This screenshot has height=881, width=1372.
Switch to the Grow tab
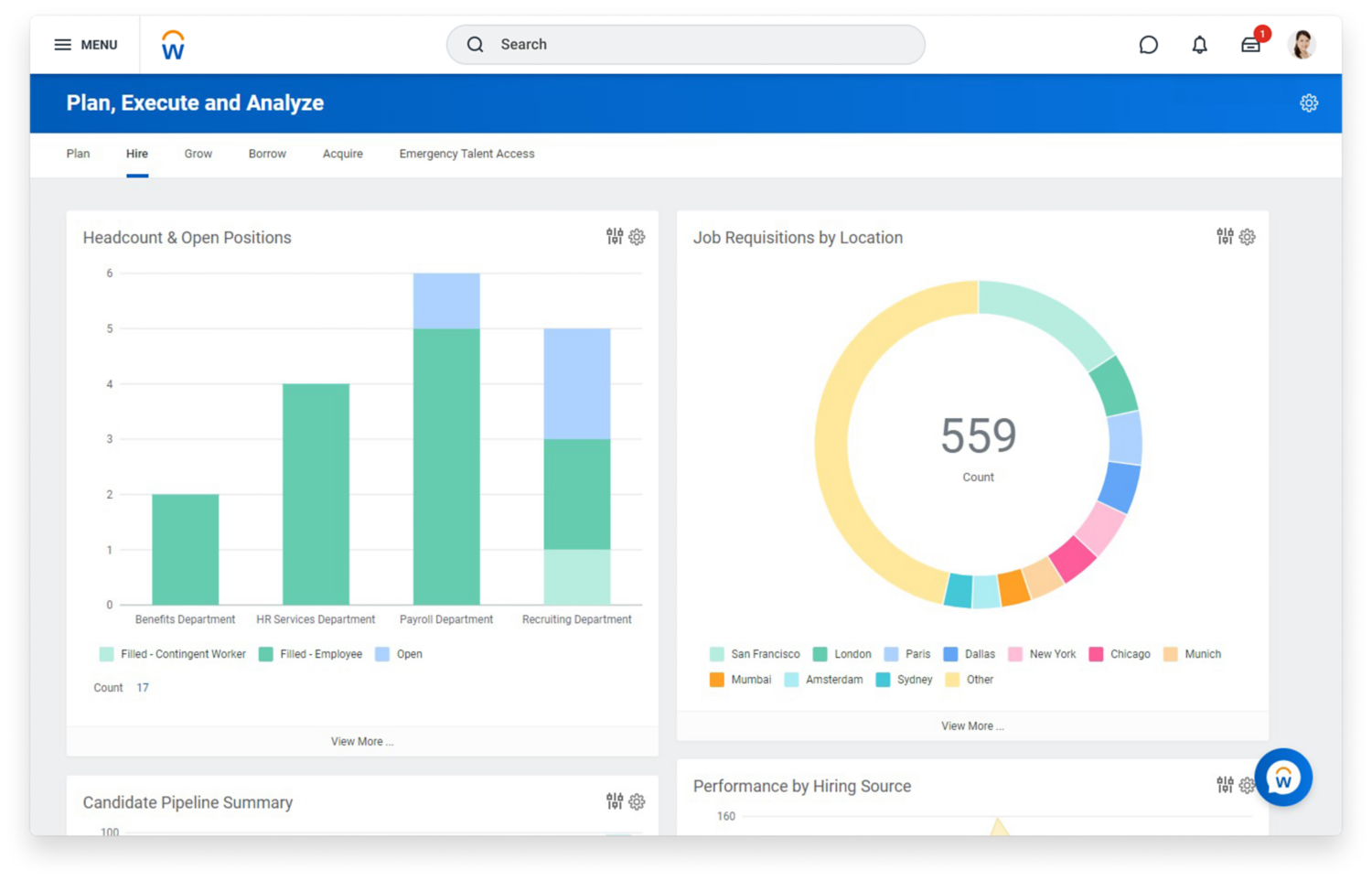tap(198, 154)
